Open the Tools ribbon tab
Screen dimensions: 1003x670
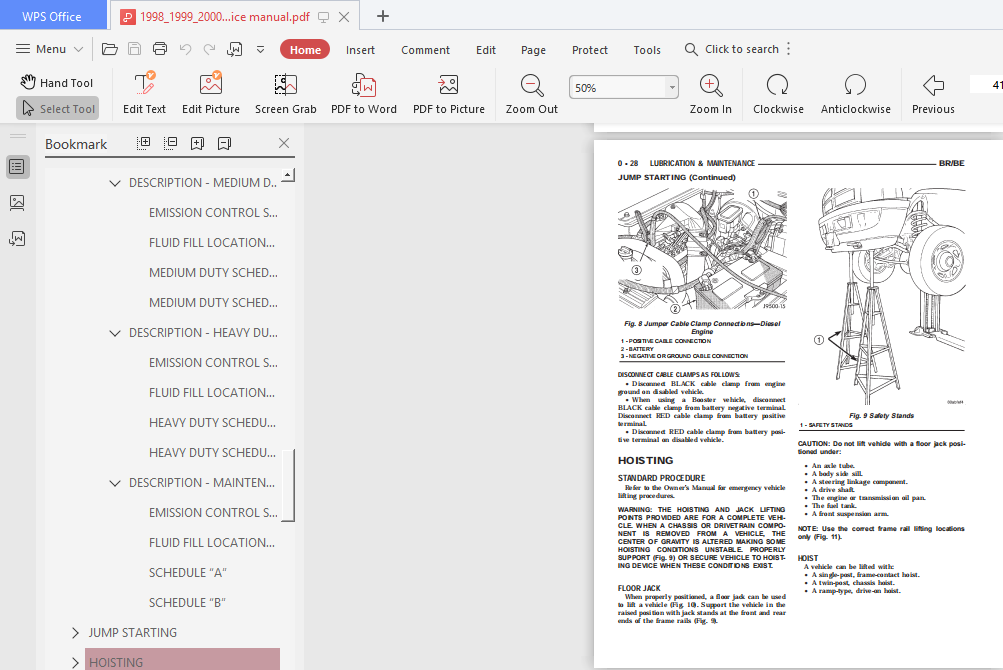tap(647, 50)
